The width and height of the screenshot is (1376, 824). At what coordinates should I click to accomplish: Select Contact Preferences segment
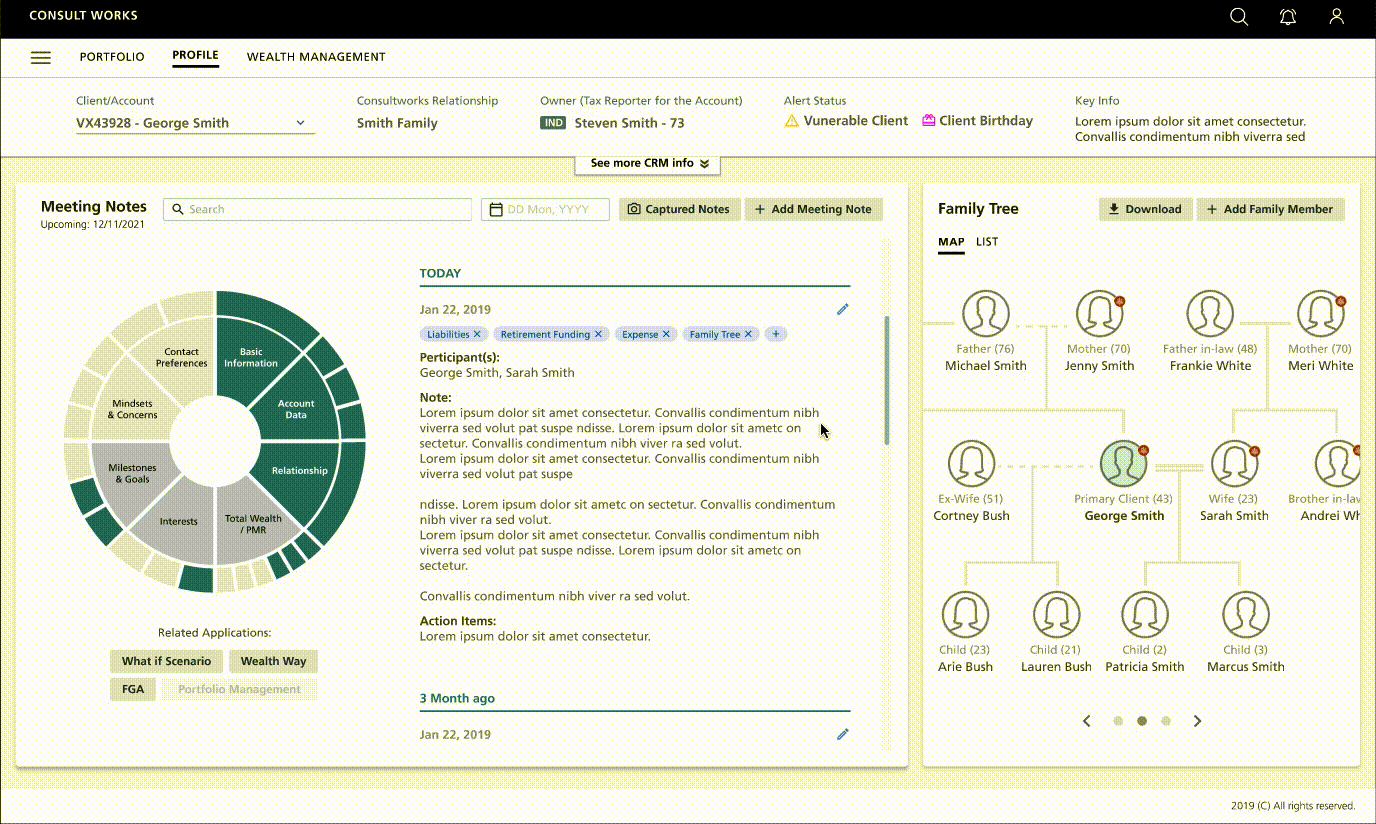click(x=182, y=357)
